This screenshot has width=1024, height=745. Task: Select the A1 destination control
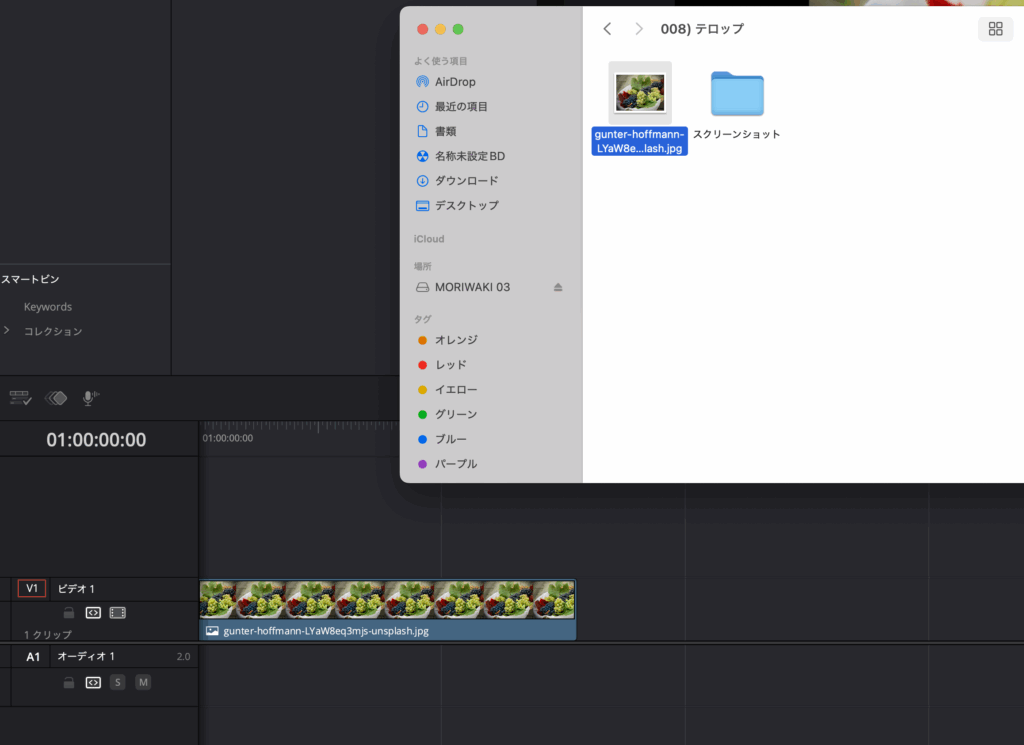coord(33,657)
